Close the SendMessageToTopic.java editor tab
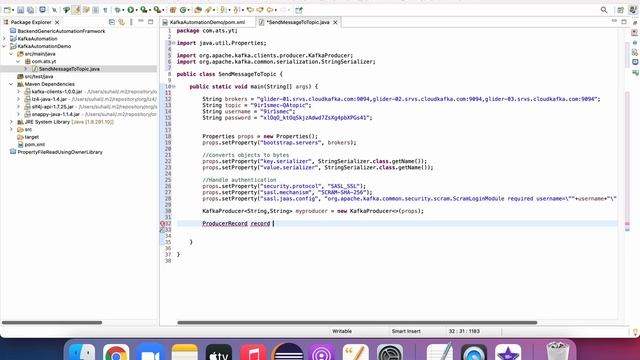The image size is (640, 360). [335, 22]
